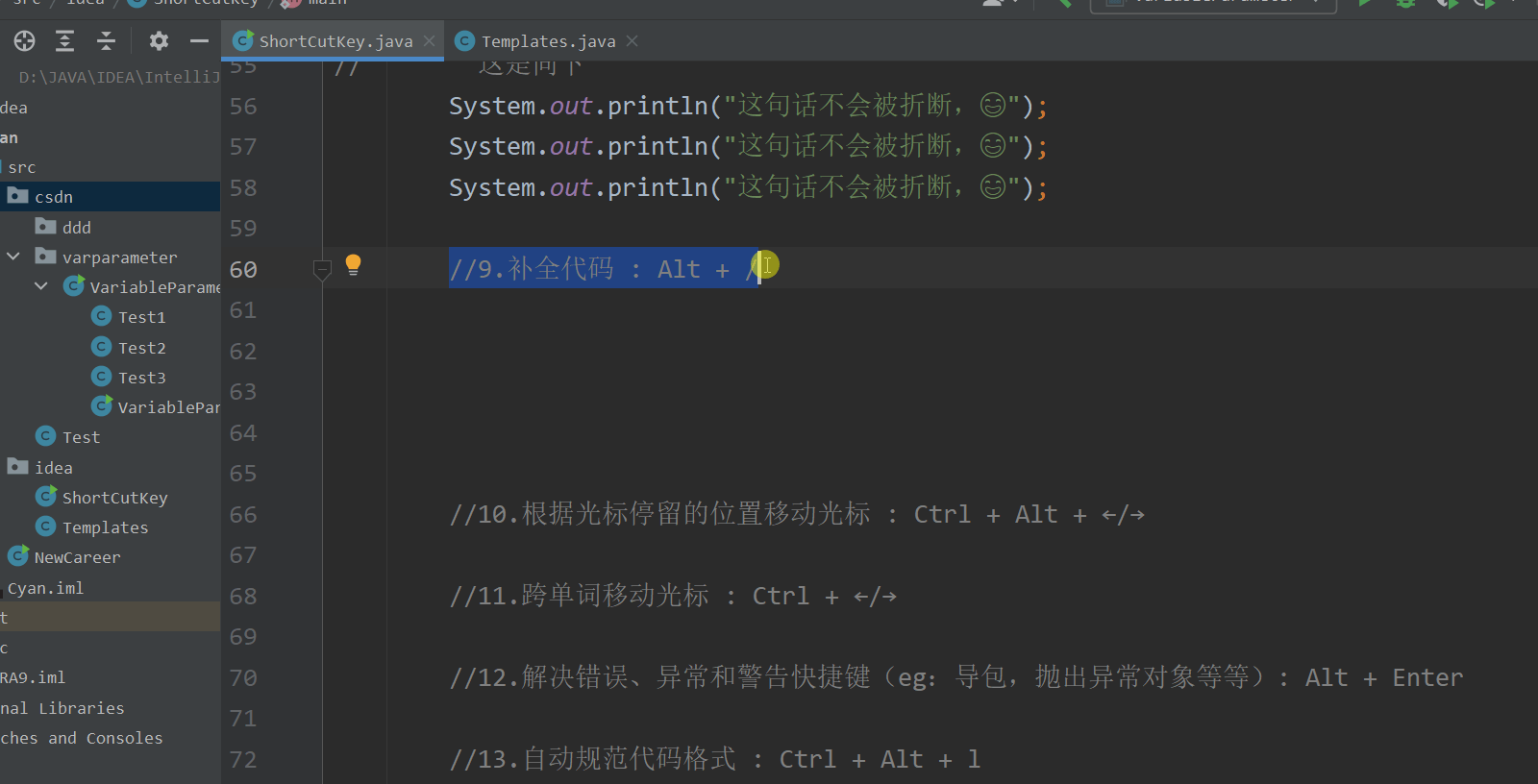Collapse the VariableParameter file node
The image size is (1538, 784).
pyautogui.click(x=41, y=286)
